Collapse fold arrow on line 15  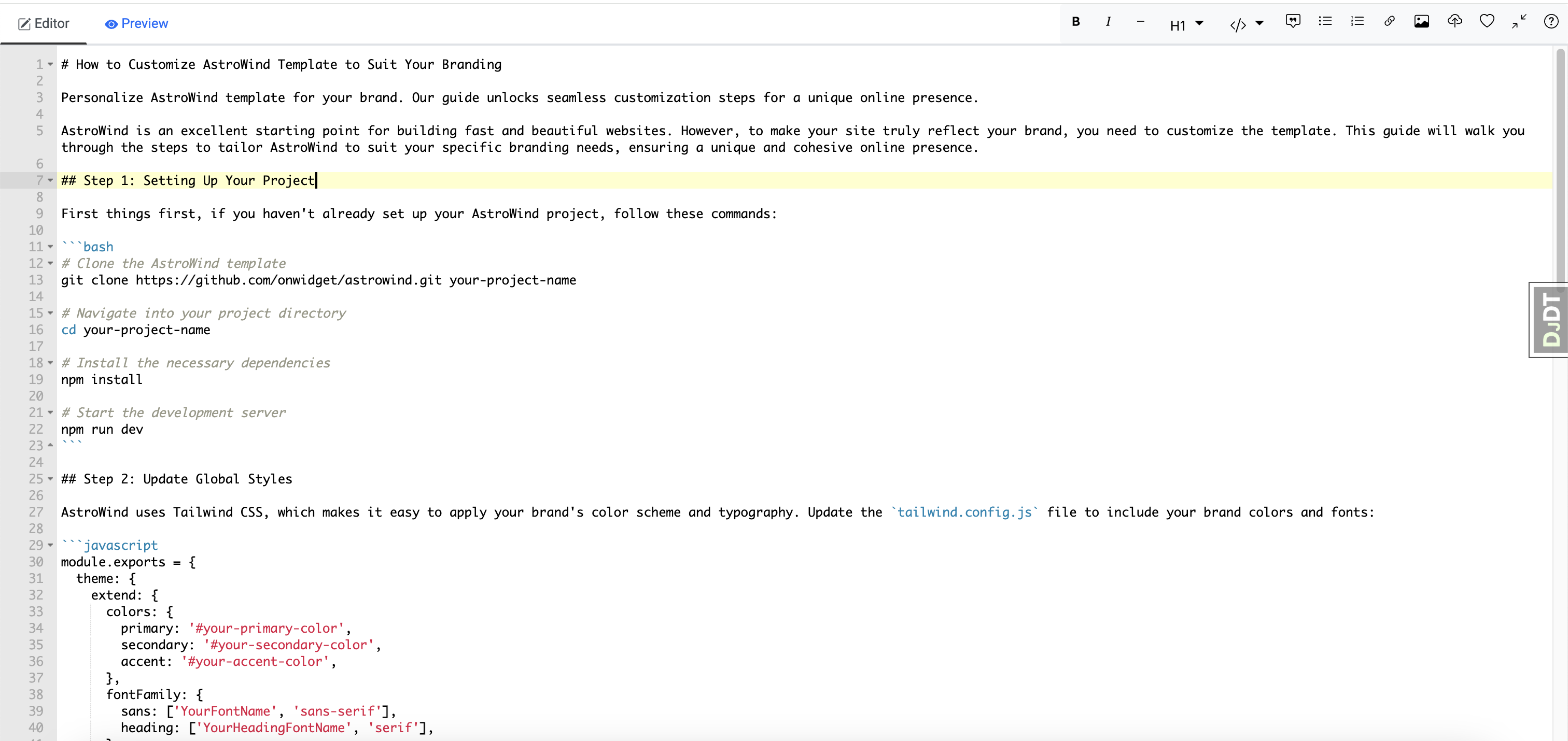point(50,313)
